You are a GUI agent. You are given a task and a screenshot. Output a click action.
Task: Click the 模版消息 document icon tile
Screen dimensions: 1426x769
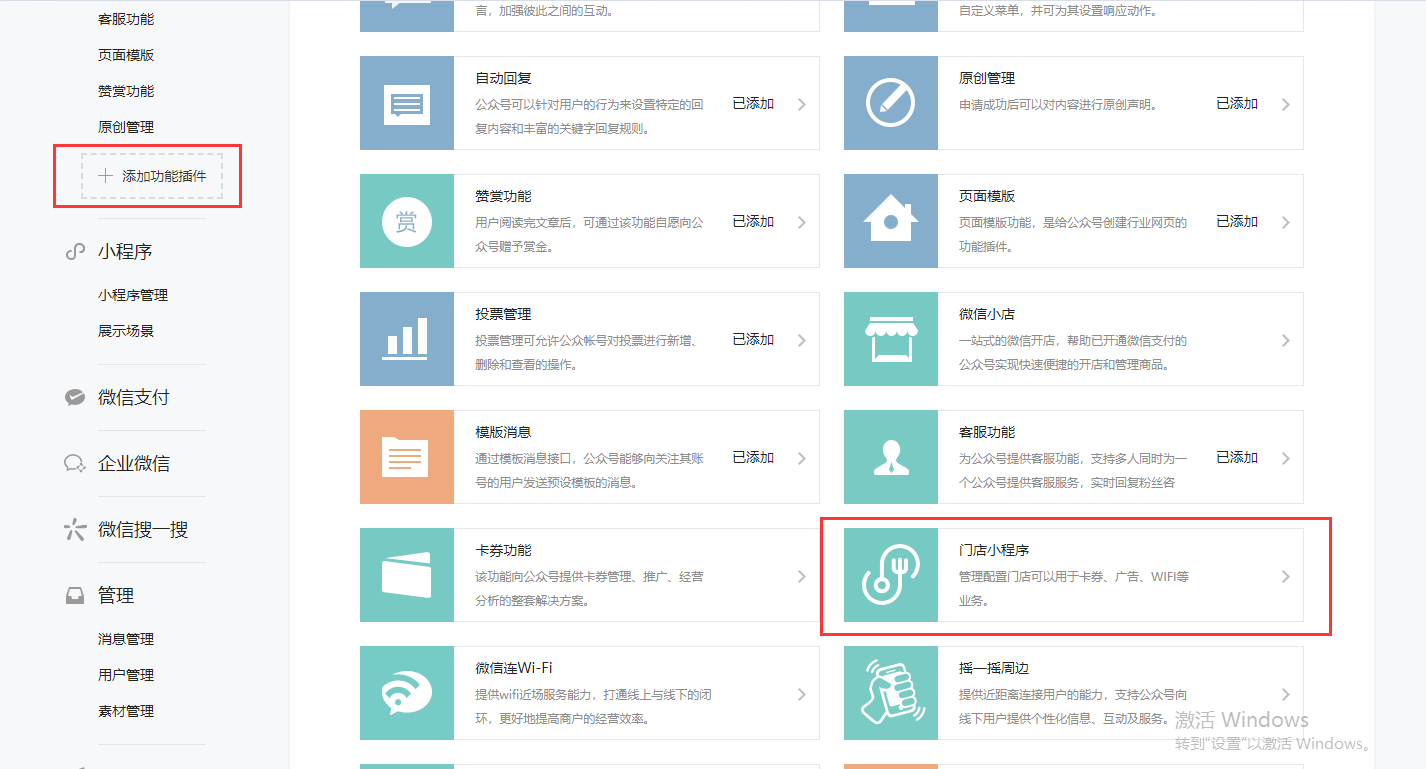tap(407, 457)
